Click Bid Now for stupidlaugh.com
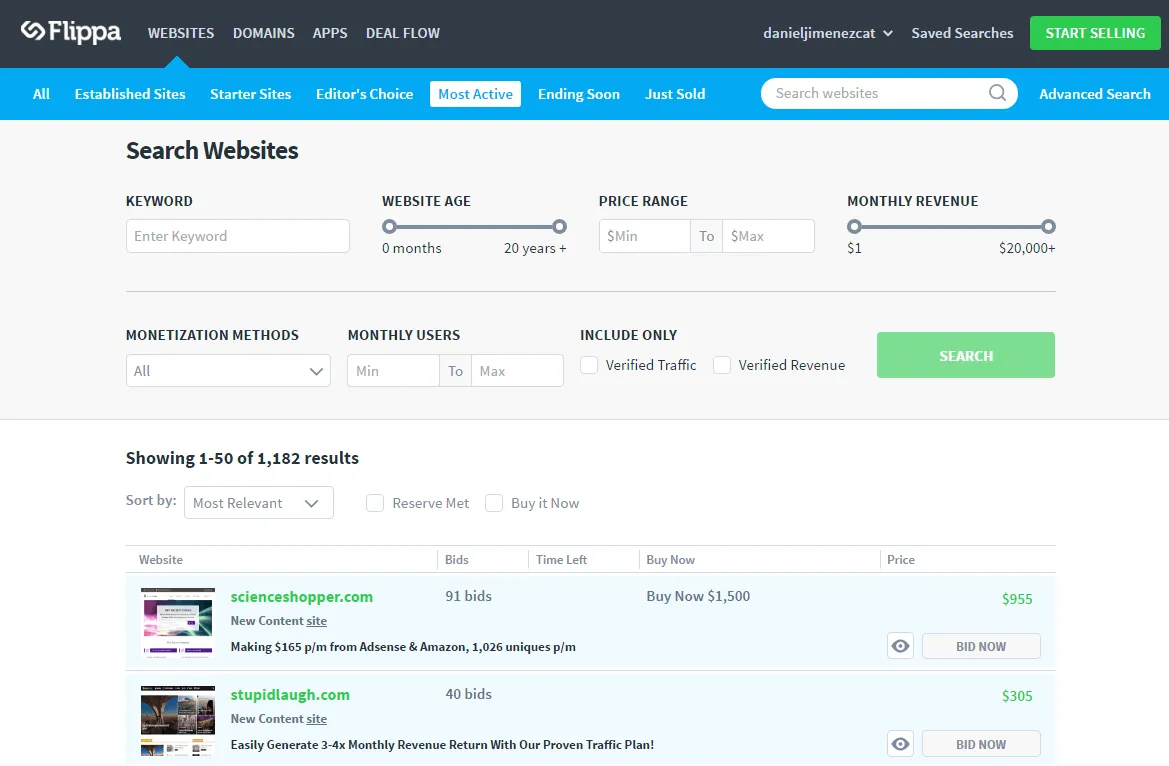 (981, 744)
